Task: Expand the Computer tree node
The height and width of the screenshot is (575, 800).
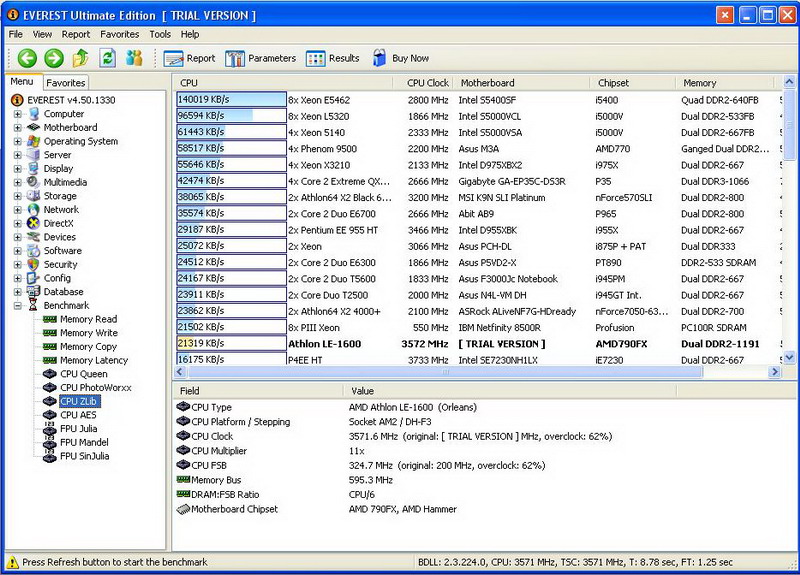Action: tap(18, 114)
